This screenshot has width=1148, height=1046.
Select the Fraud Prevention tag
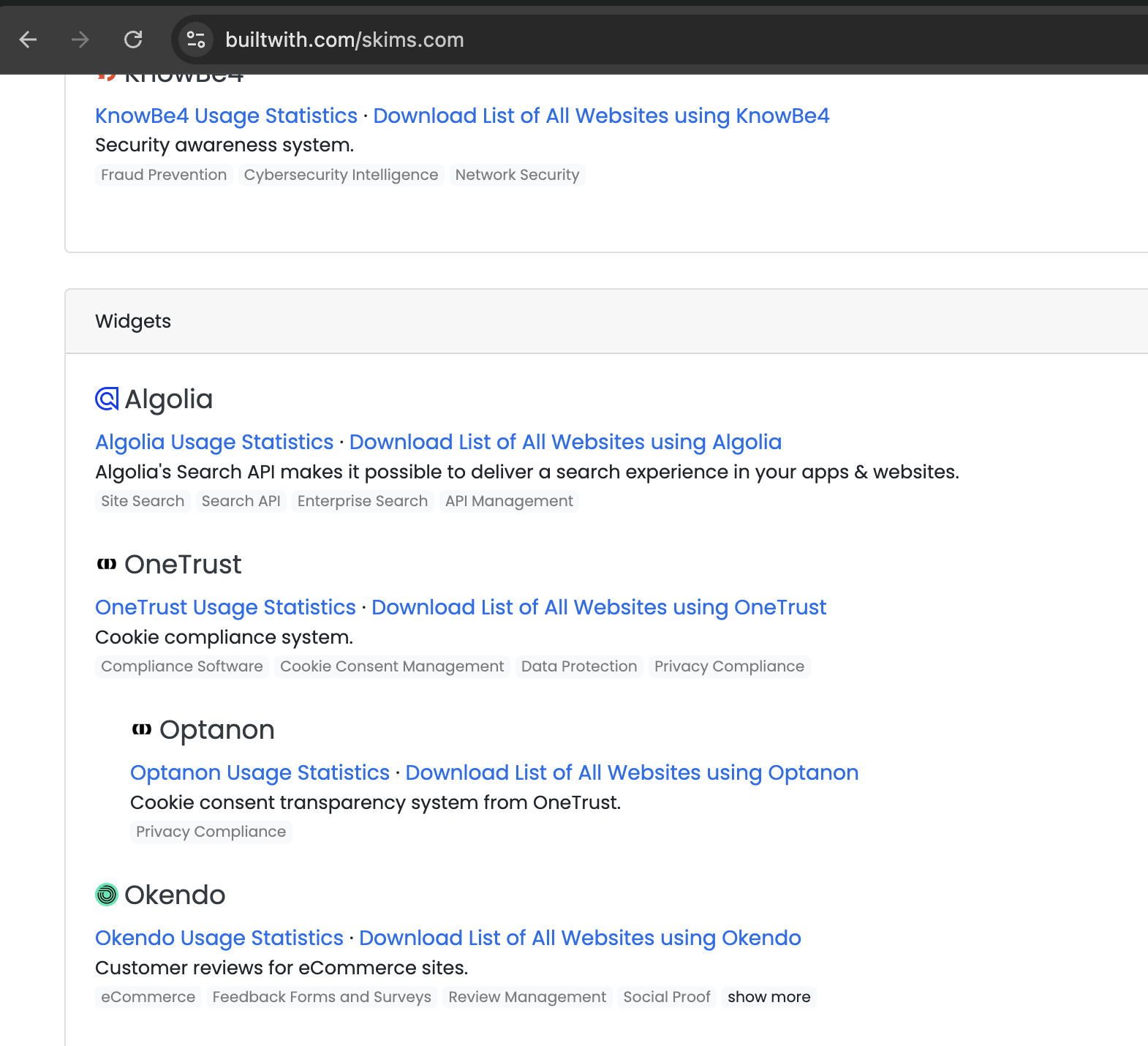164,175
